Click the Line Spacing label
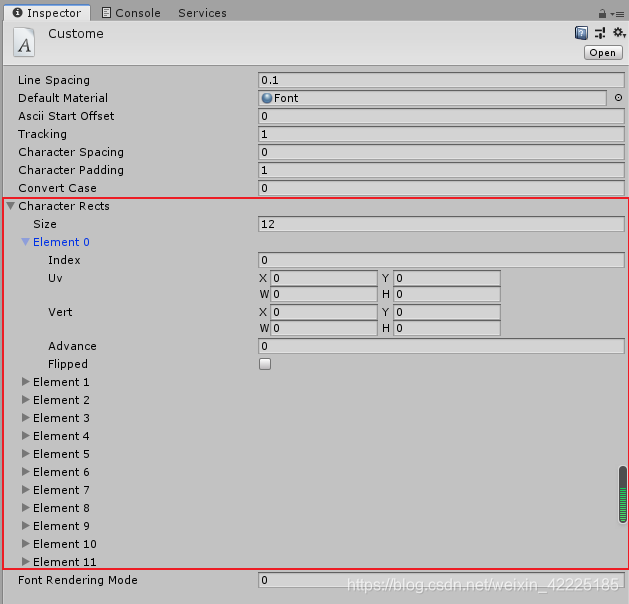Viewport: 629px width, 604px height. 54,80
